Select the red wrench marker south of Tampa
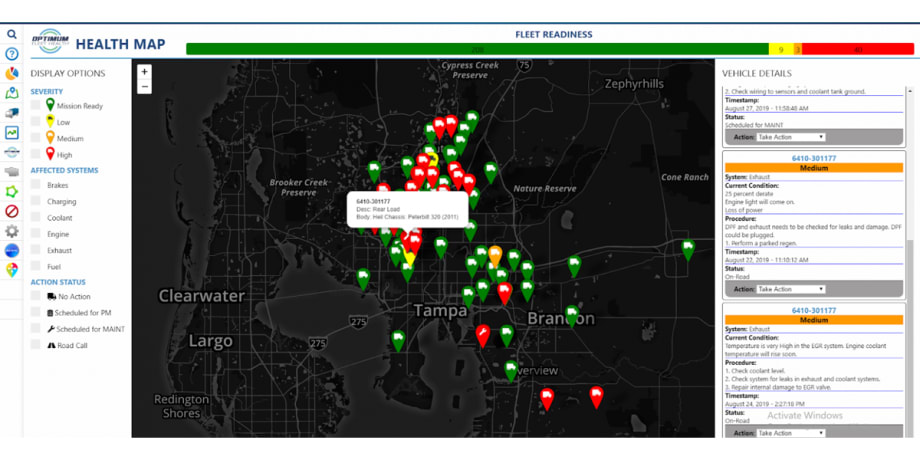The image size is (920, 460). tap(483, 336)
